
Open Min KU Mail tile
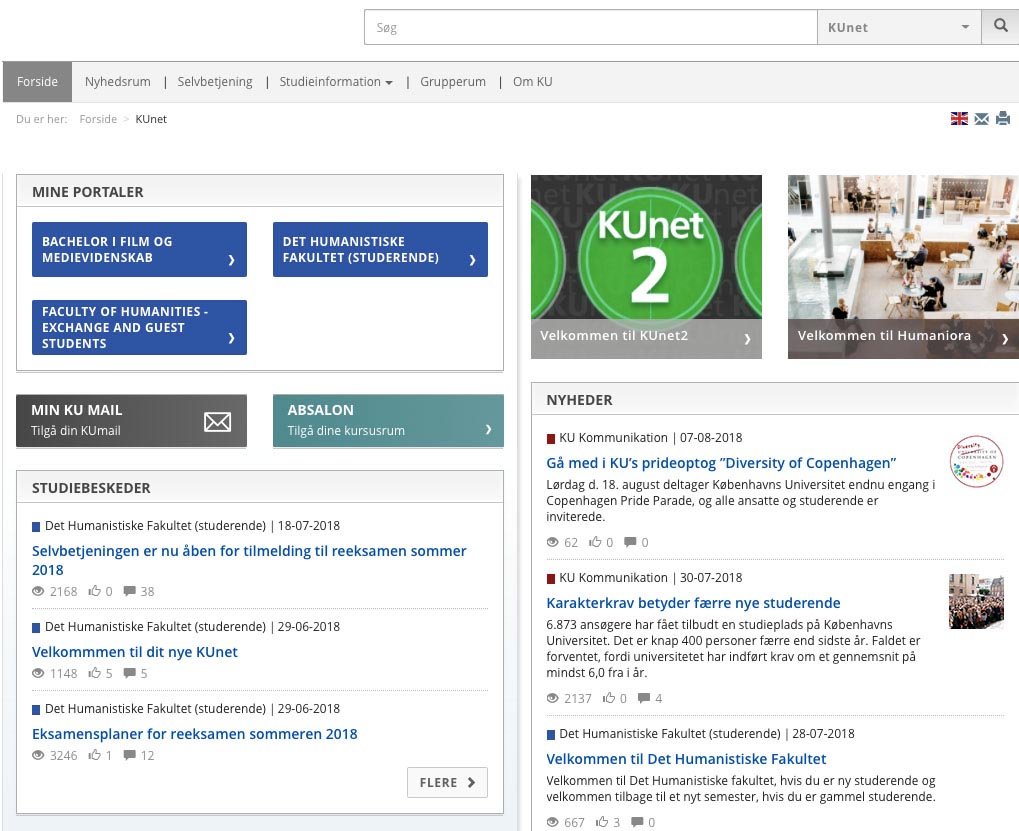point(131,420)
